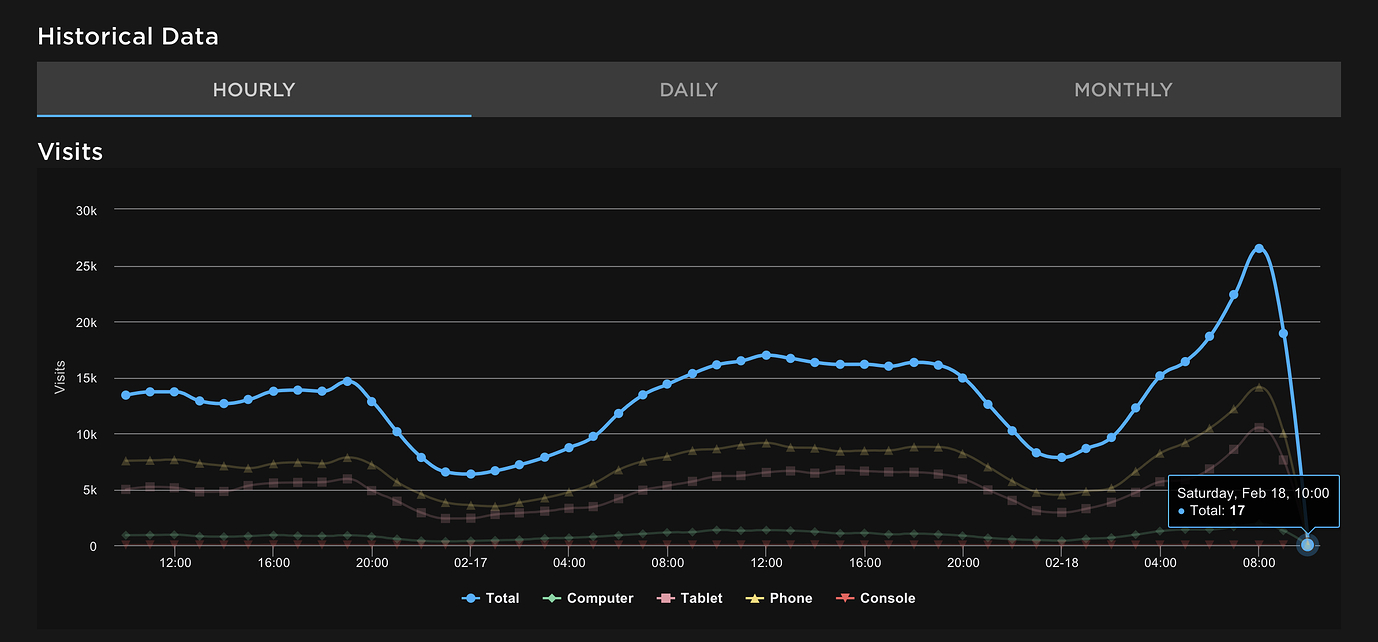Click the highlighted 10:00 data point marker
1378x642 pixels.
(x=1307, y=545)
